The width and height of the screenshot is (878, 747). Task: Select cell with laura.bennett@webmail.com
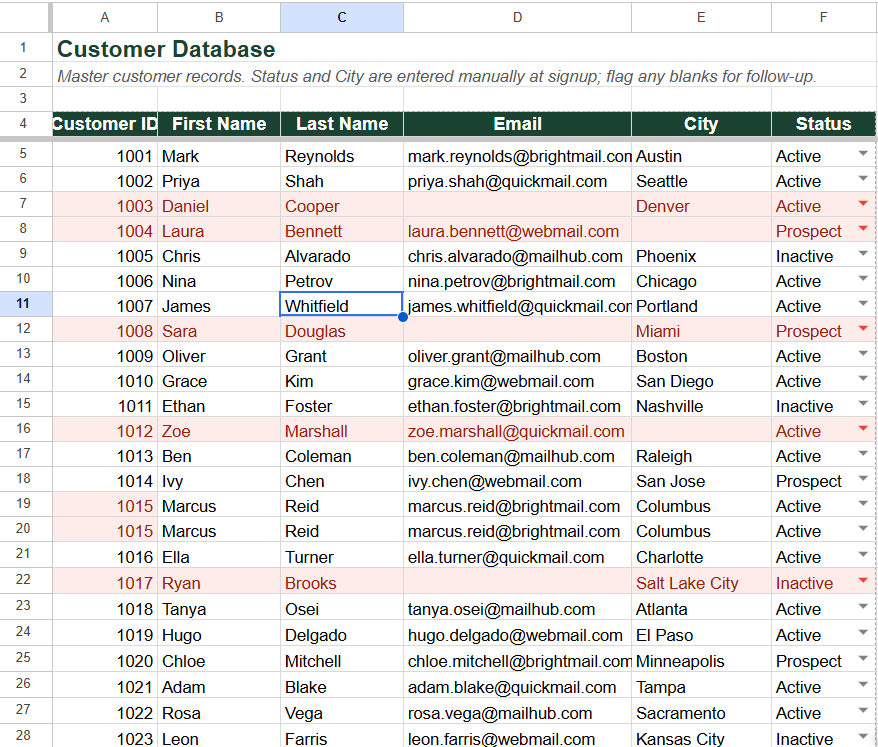[x=517, y=231]
